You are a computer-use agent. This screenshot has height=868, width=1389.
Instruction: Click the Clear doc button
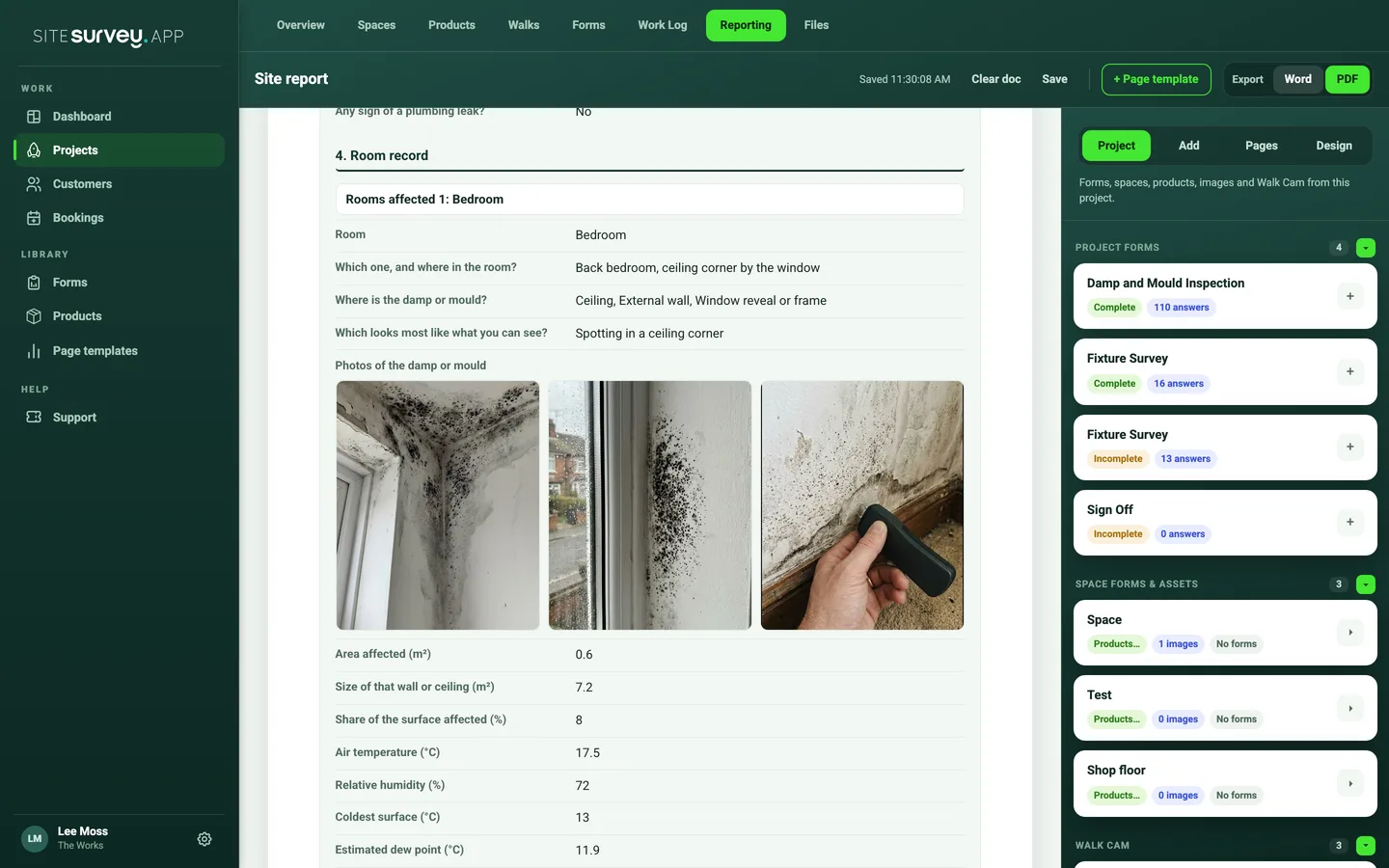click(x=995, y=79)
